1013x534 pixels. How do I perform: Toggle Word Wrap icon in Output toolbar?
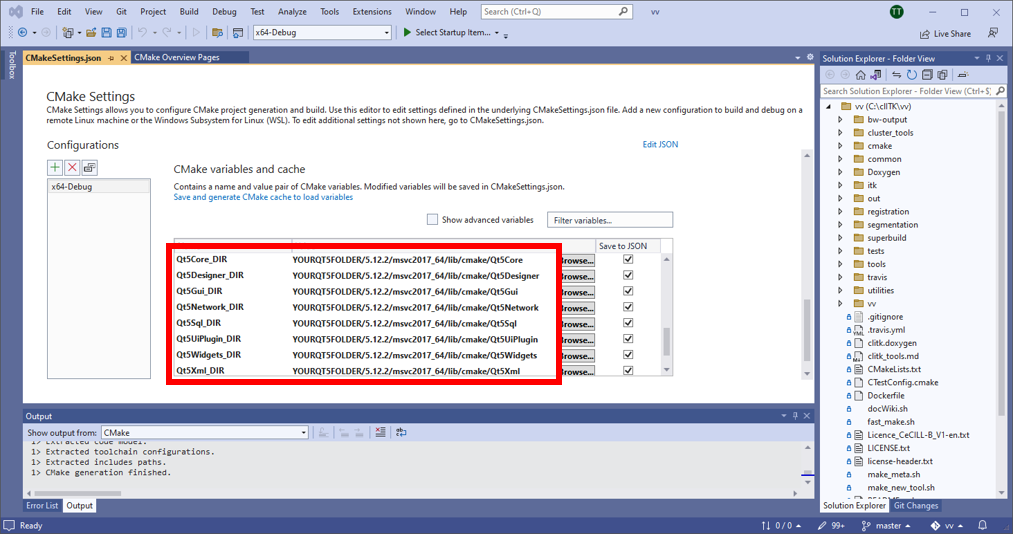[x=401, y=433]
